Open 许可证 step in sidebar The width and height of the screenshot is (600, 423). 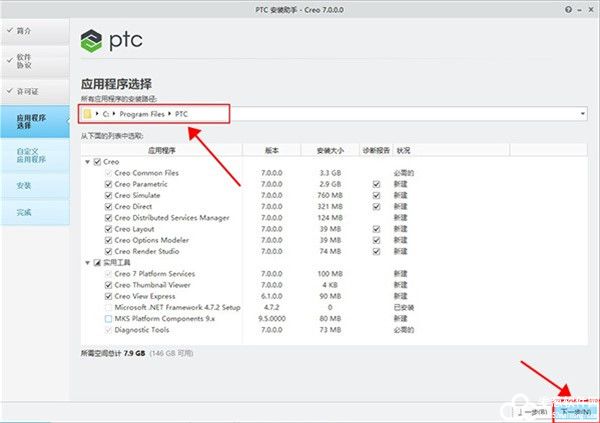coord(35,91)
